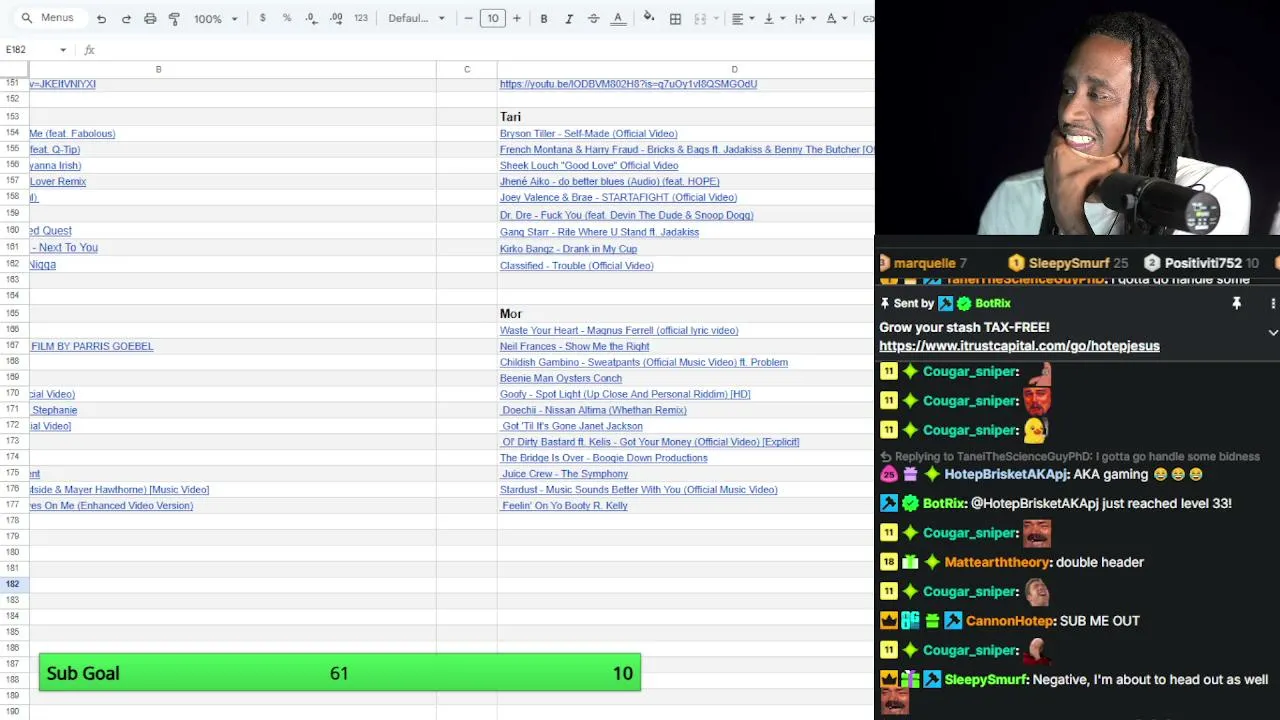The height and width of the screenshot is (720, 1280).
Task: Expand the Name box dropdown arrow
Action: pos(63,50)
